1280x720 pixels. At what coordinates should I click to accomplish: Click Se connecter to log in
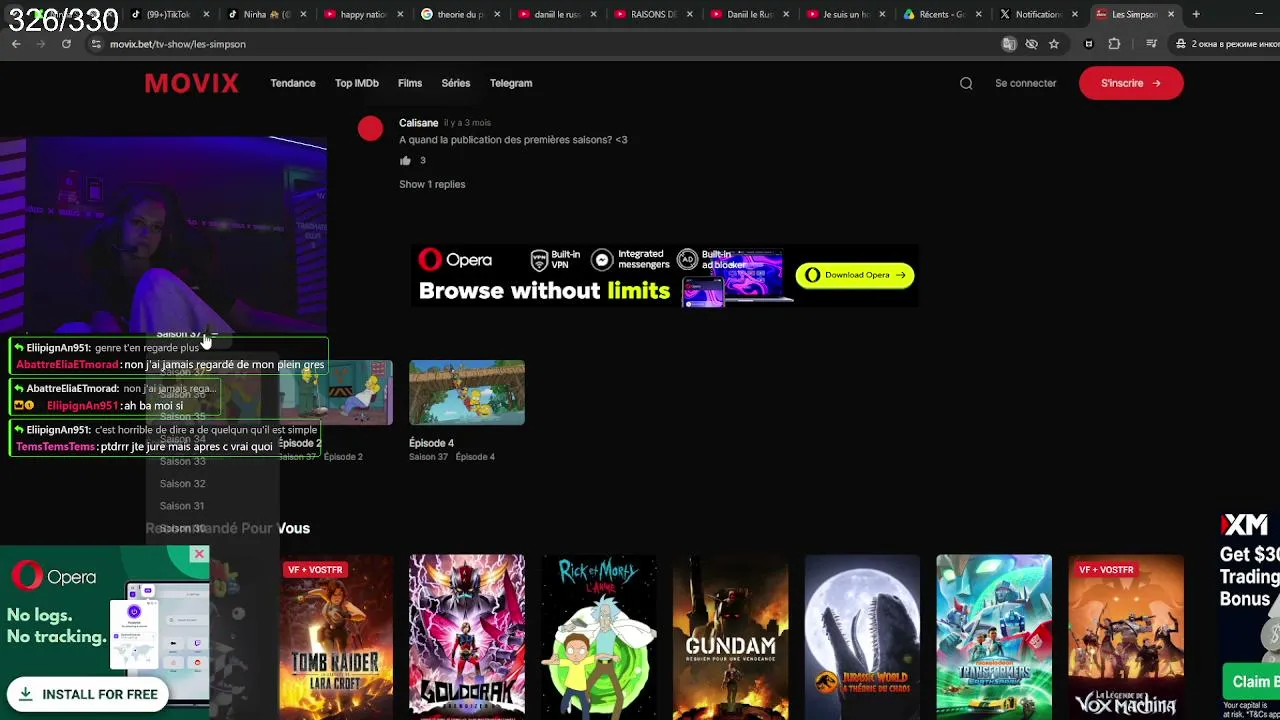pos(1025,83)
